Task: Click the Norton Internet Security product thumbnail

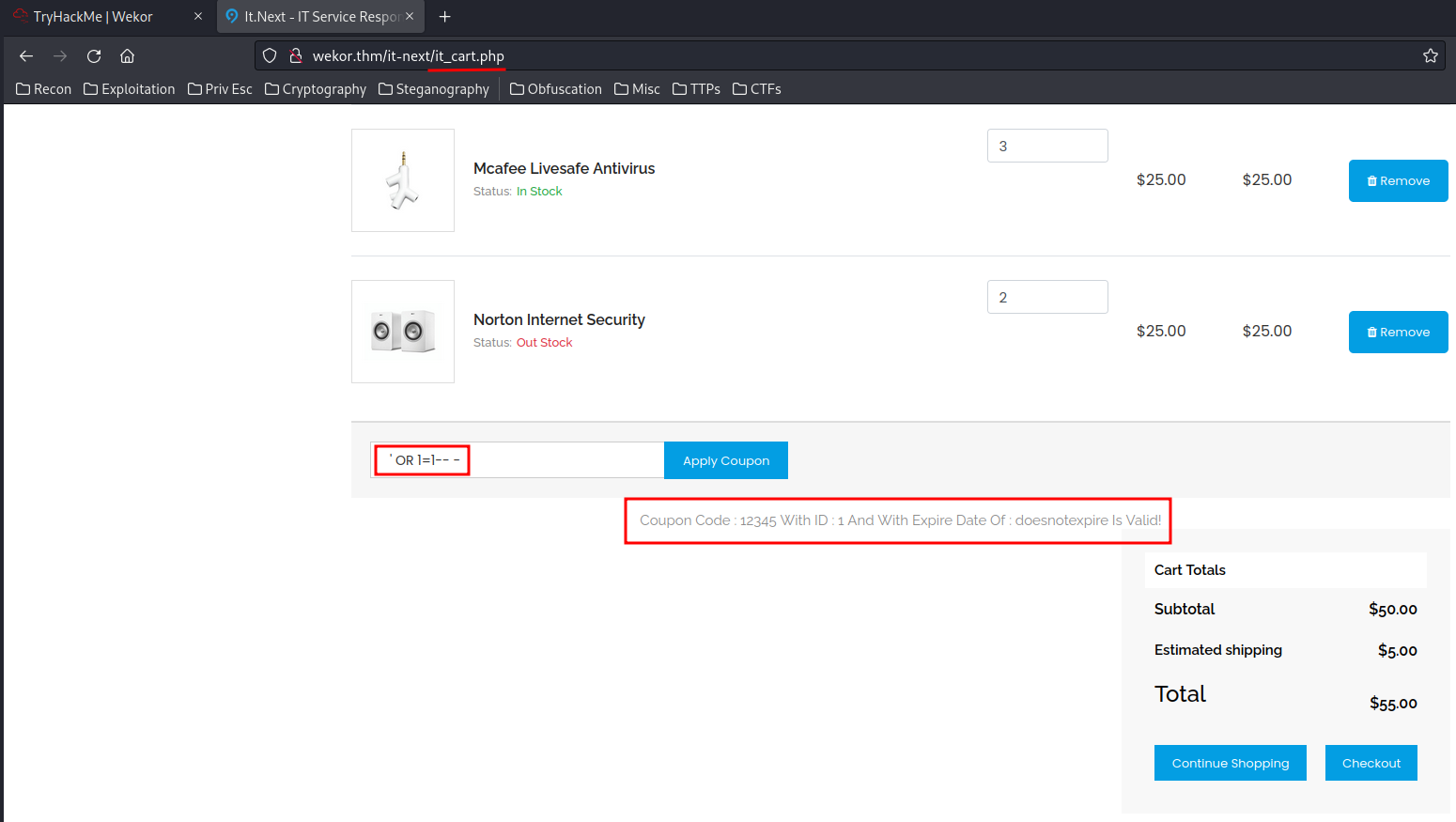Action: click(403, 332)
